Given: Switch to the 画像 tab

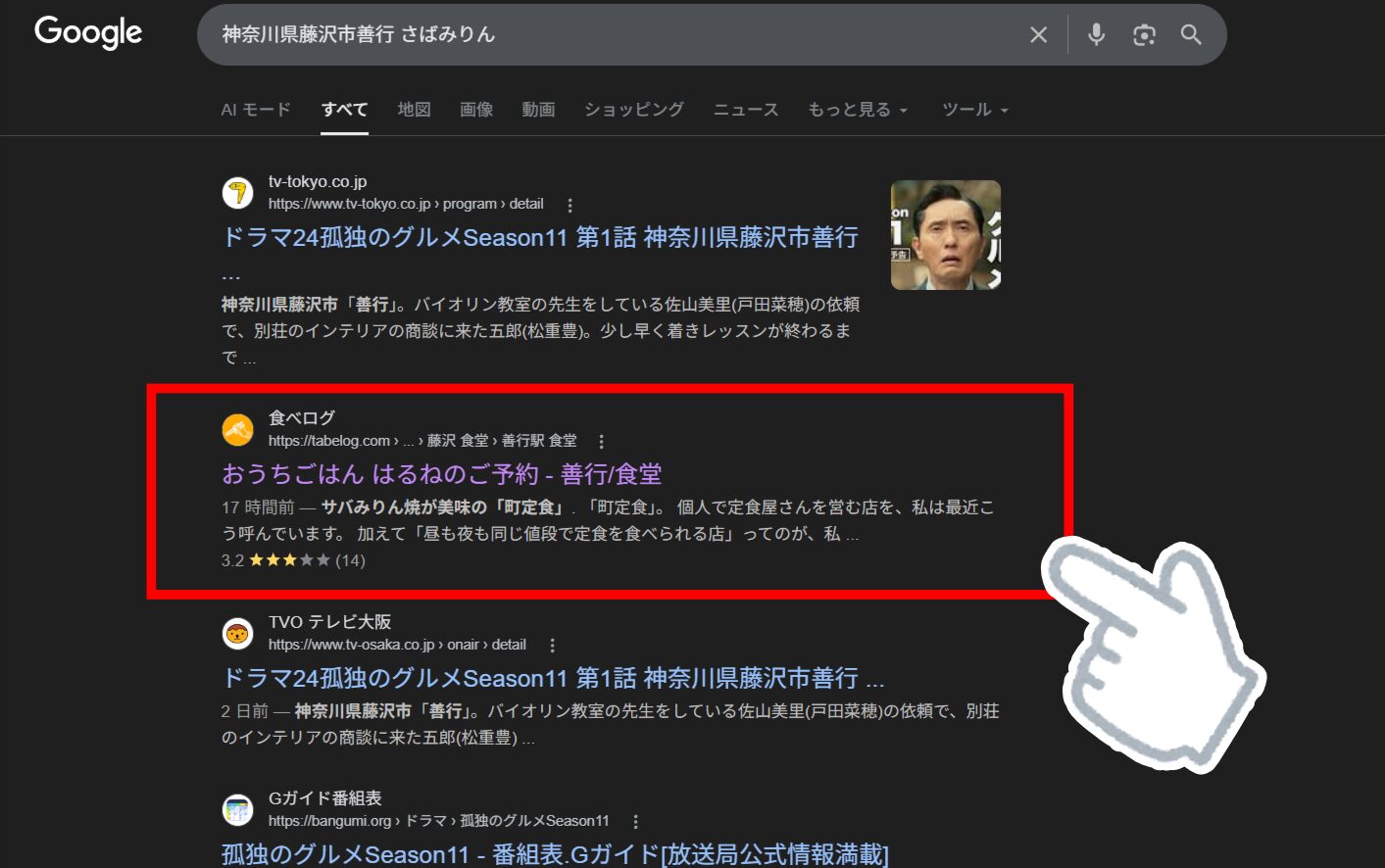Looking at the screenshot, I should pyautogui.click(x=476, y=110).
